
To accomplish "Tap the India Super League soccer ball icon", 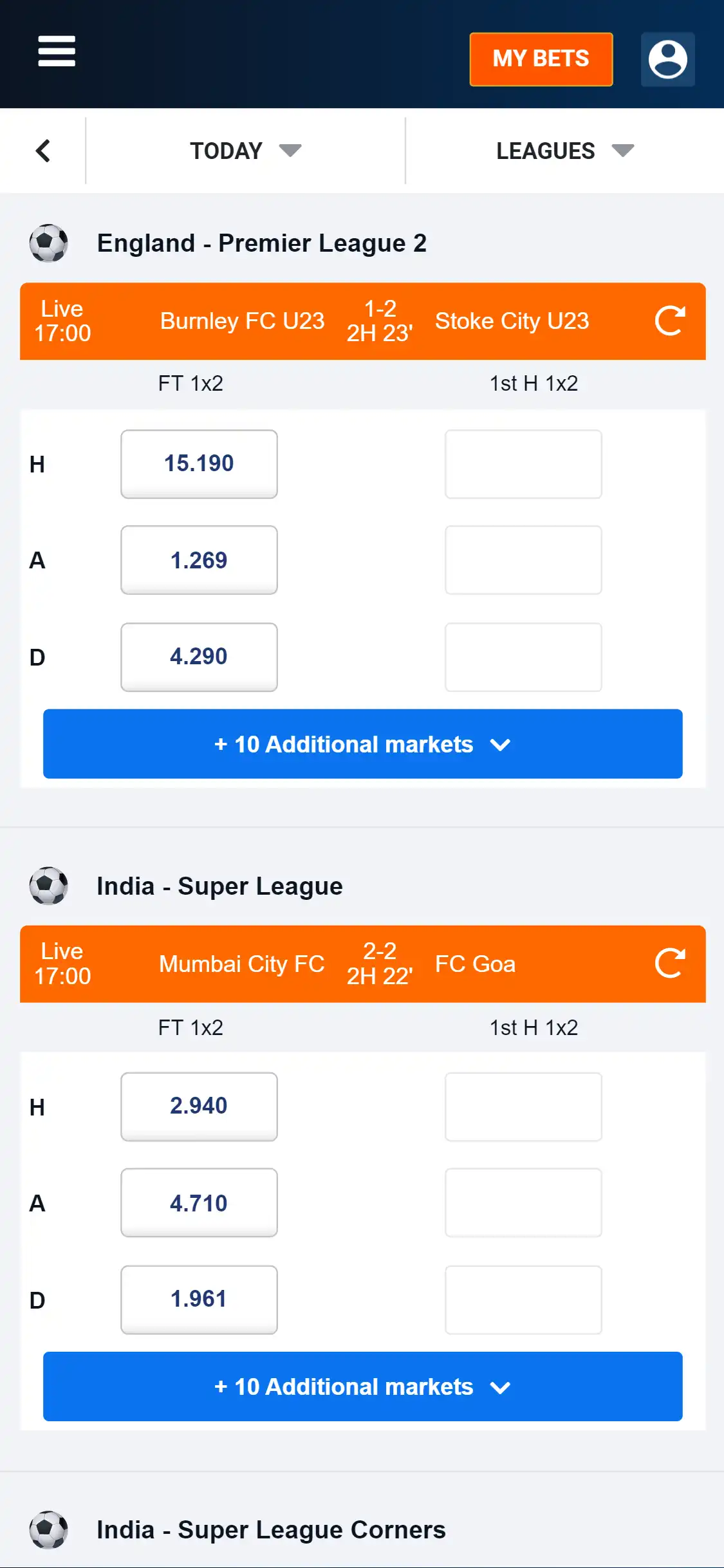I will pos(48,886).
